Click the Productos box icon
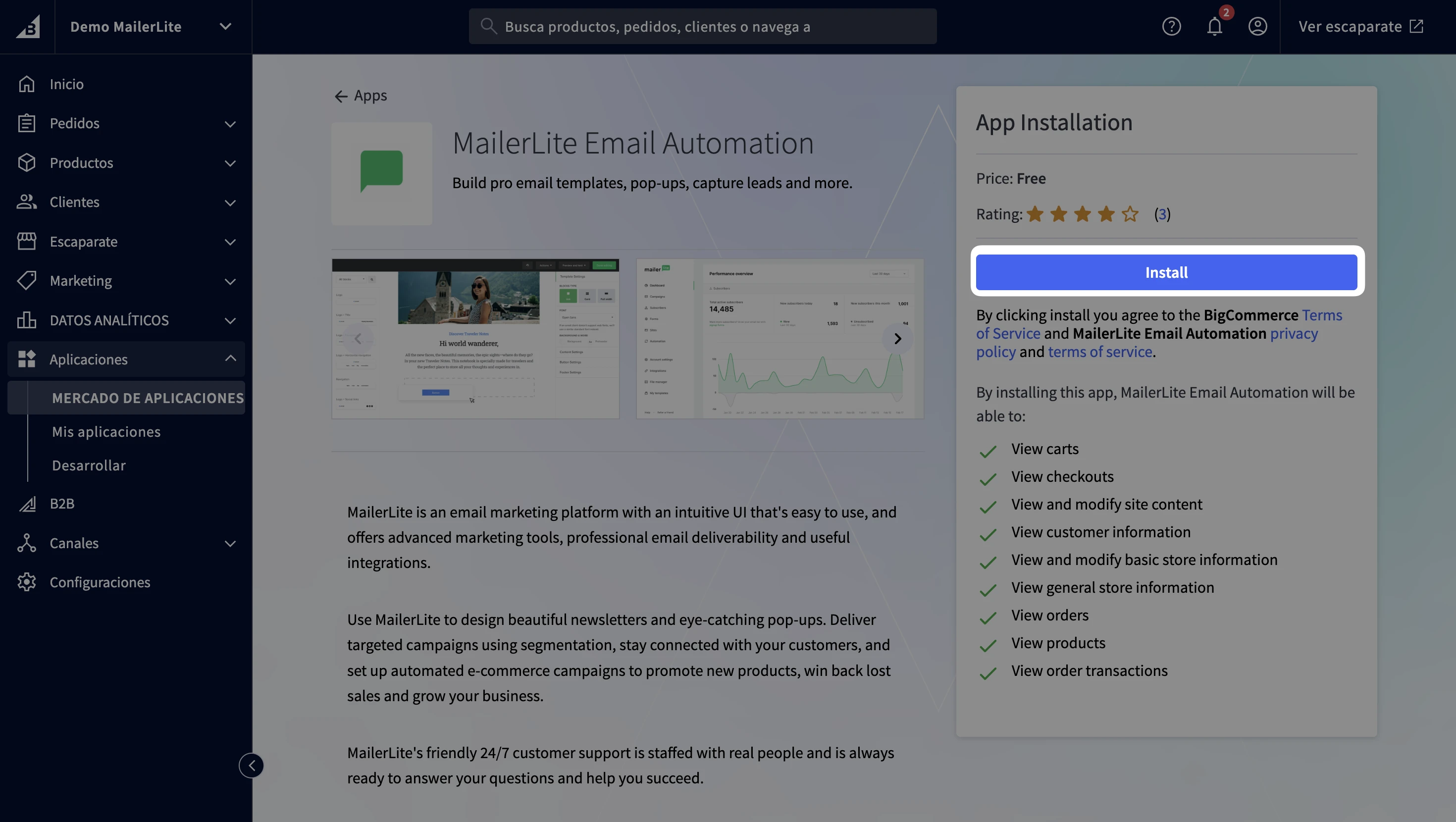This screenshot has width=1456, height=822. [27, 163]
